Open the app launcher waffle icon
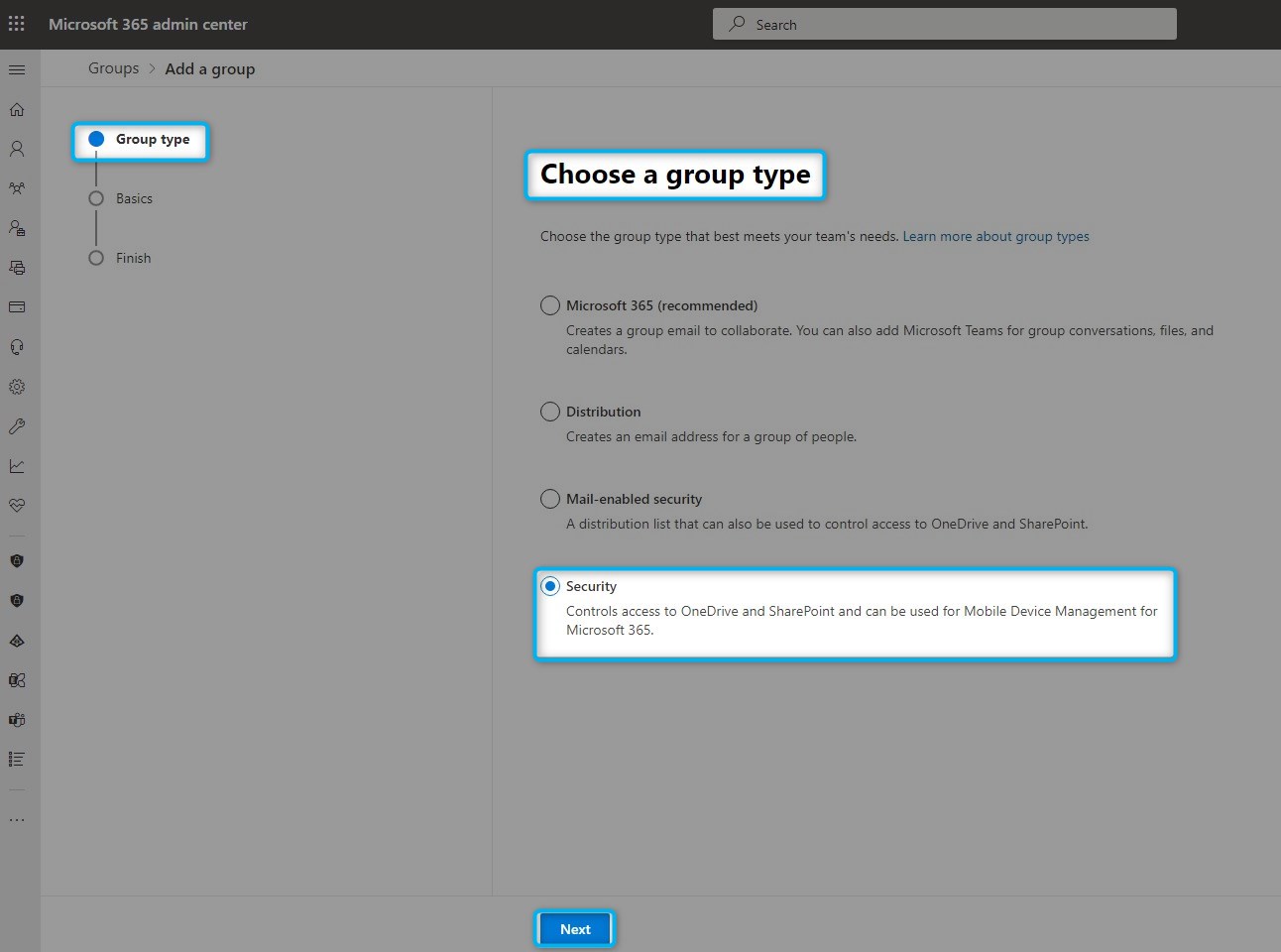The image size is (1281, 952). pyautogui.click(x=17, y=24)
